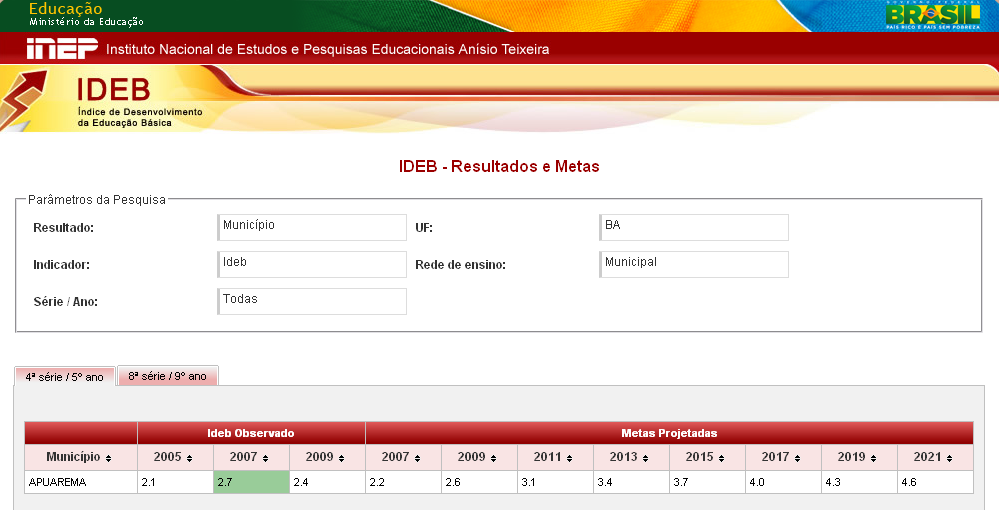Click the UF: label
Viewport: 999px width, 510px height.
tap(424, 228)
